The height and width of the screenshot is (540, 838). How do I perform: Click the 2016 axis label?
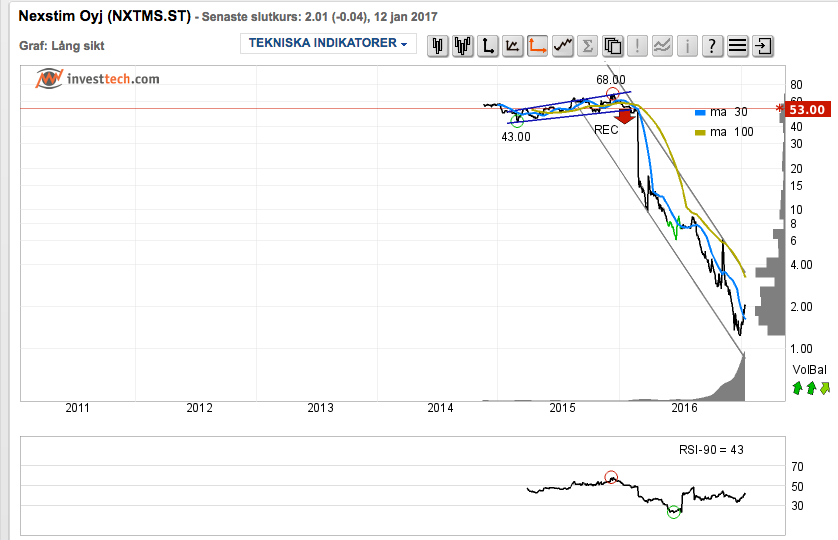coord(685,408)
